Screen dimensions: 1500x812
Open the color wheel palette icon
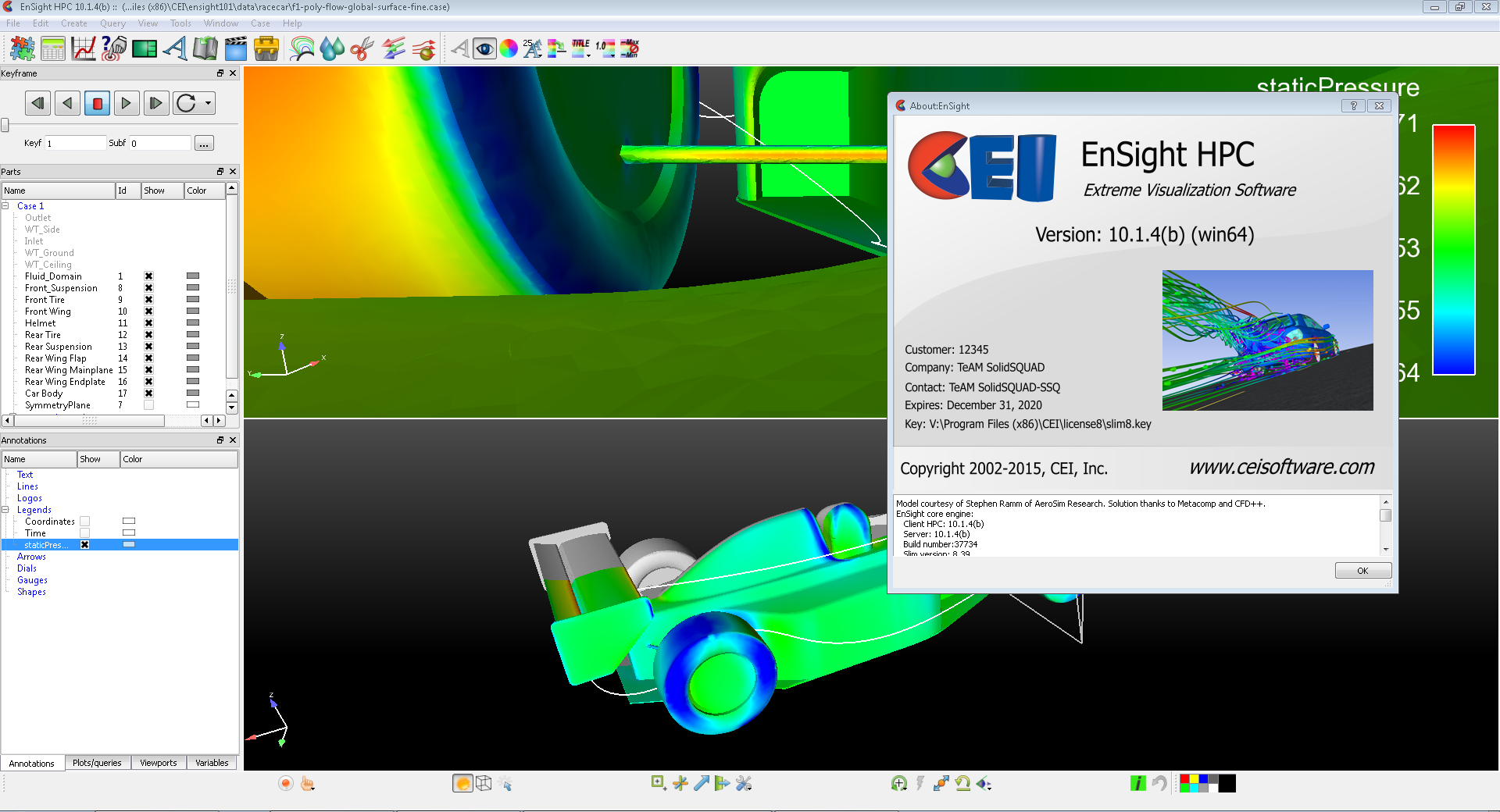click(x=509, y=48)
